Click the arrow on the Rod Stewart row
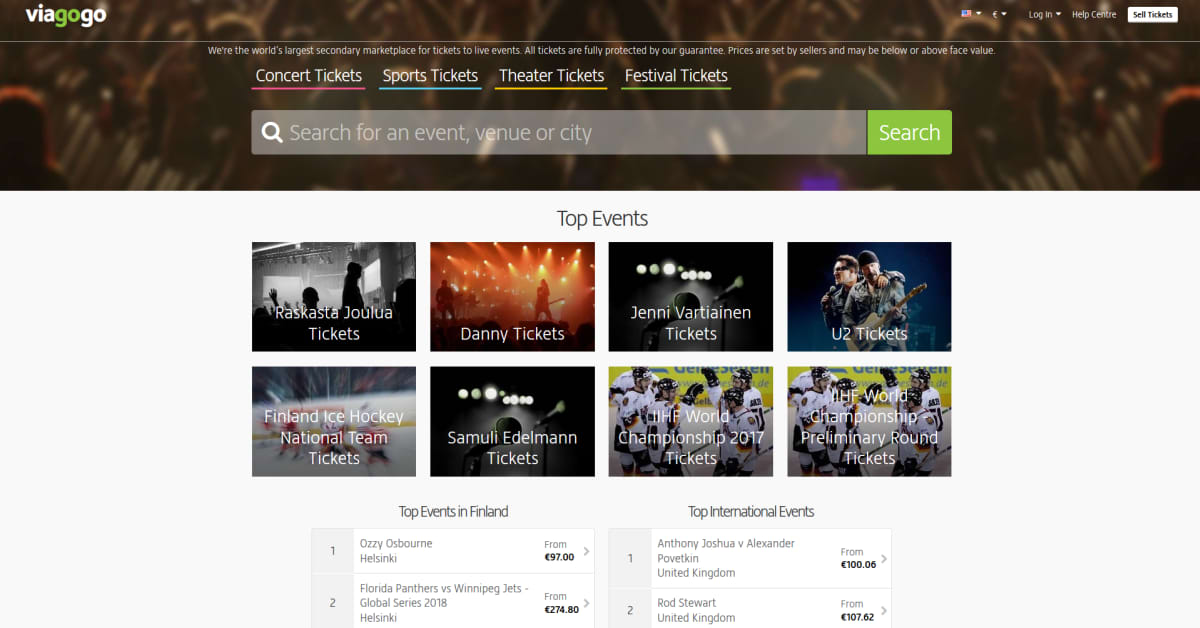1200x628 pixels. pos(884,610)
